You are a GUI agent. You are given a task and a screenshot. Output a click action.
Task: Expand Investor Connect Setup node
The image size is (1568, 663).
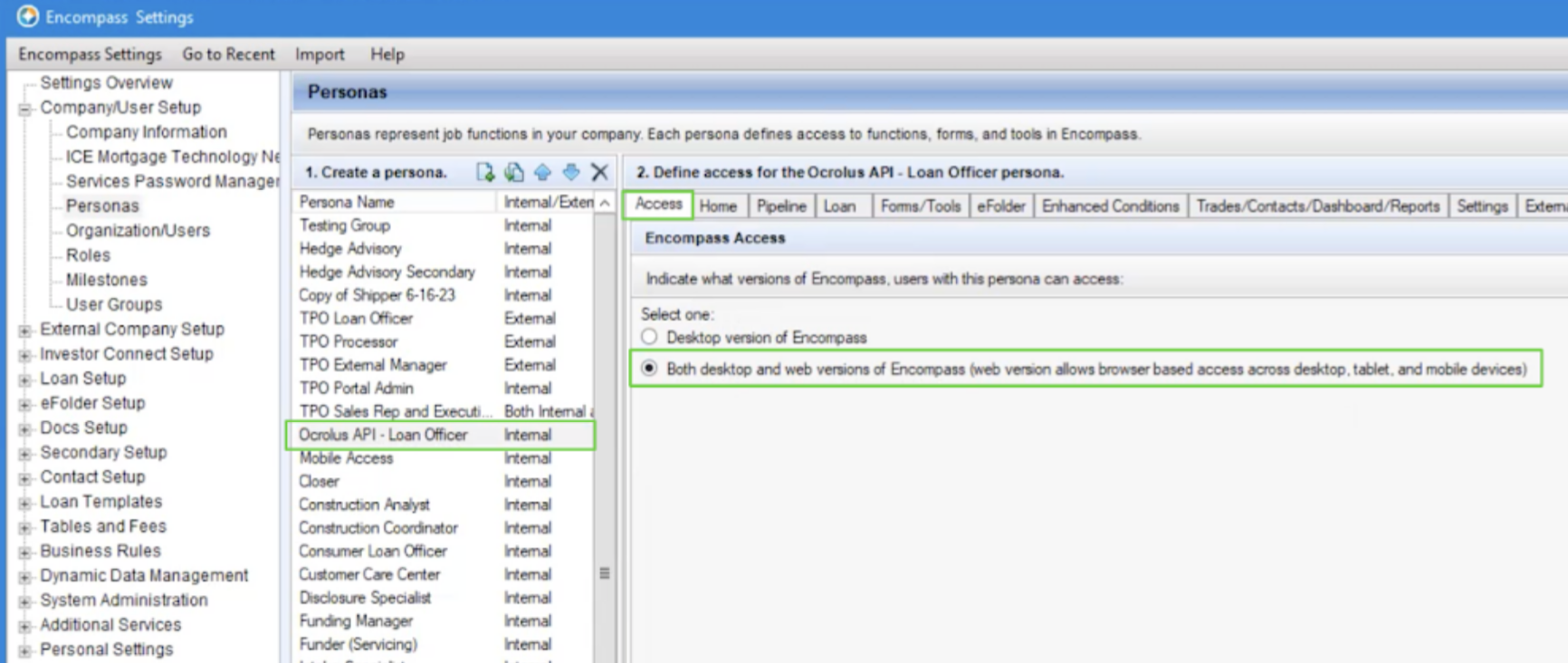click(x=25, y=355)
